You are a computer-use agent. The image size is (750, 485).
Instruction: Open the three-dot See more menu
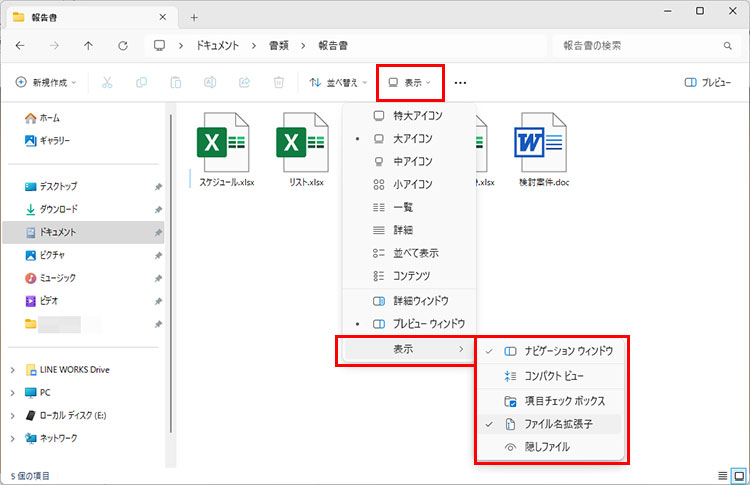tap(460, 83)
